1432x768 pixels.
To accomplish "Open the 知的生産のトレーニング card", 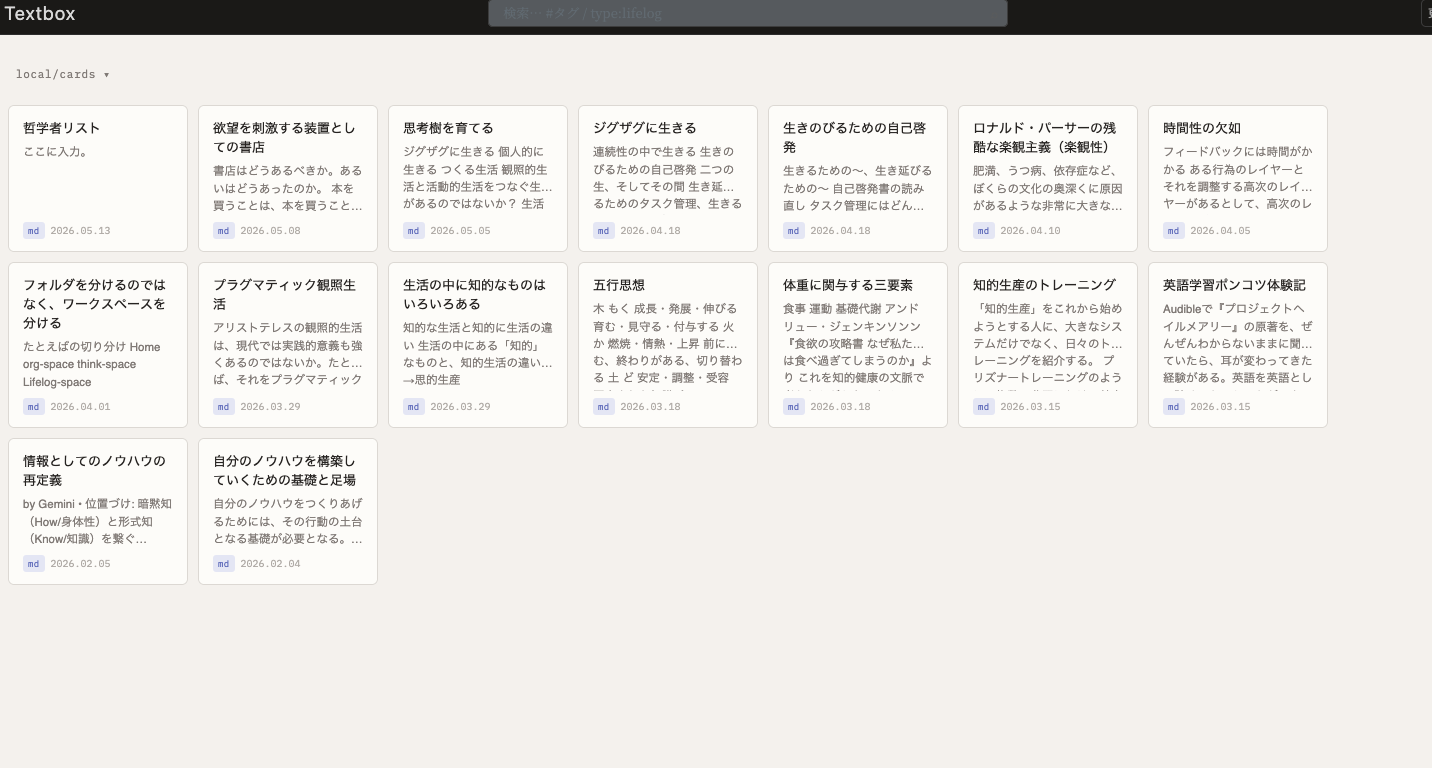I will (1048, 345).
